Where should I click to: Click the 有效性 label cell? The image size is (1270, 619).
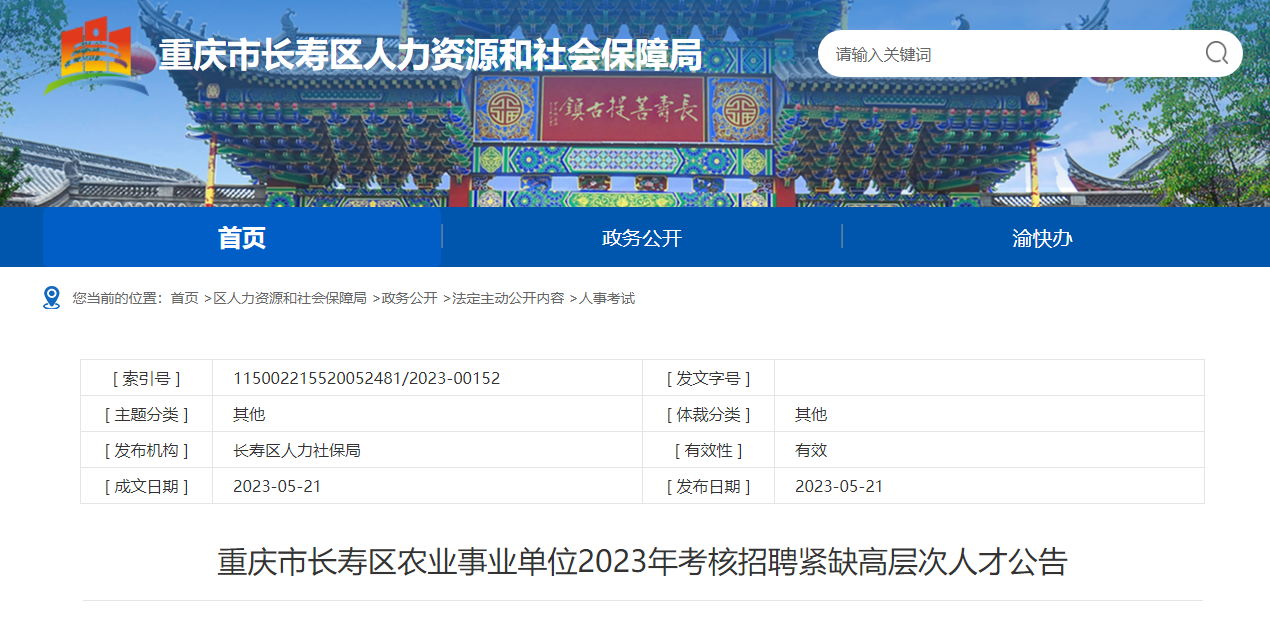click(708, 450)
